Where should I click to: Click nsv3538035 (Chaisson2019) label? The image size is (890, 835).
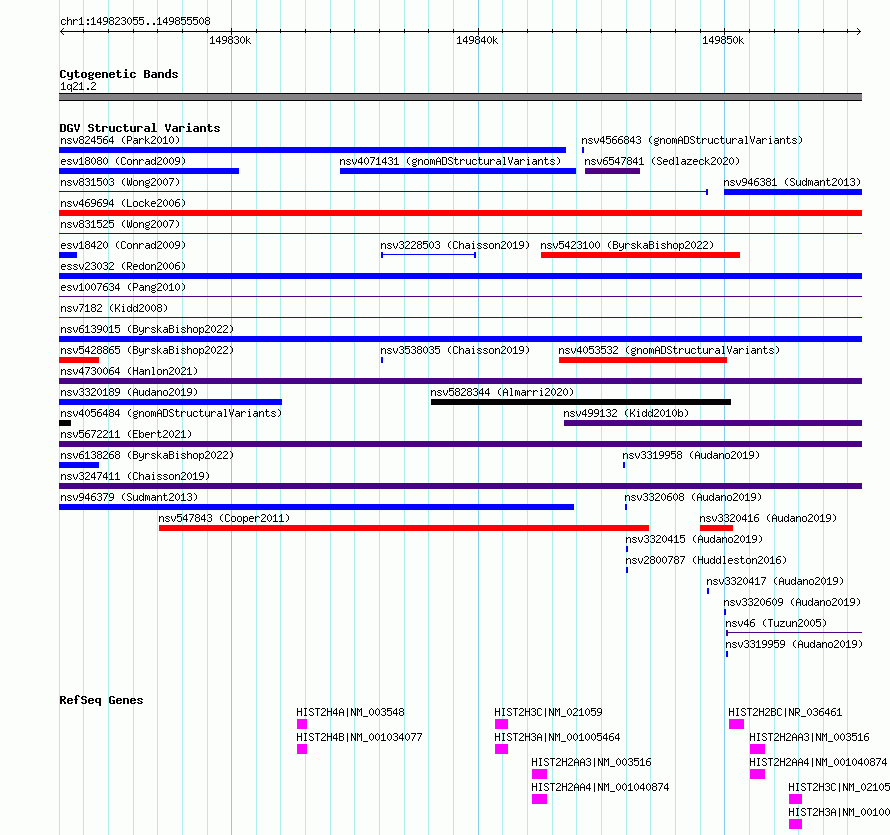[455, 350]
